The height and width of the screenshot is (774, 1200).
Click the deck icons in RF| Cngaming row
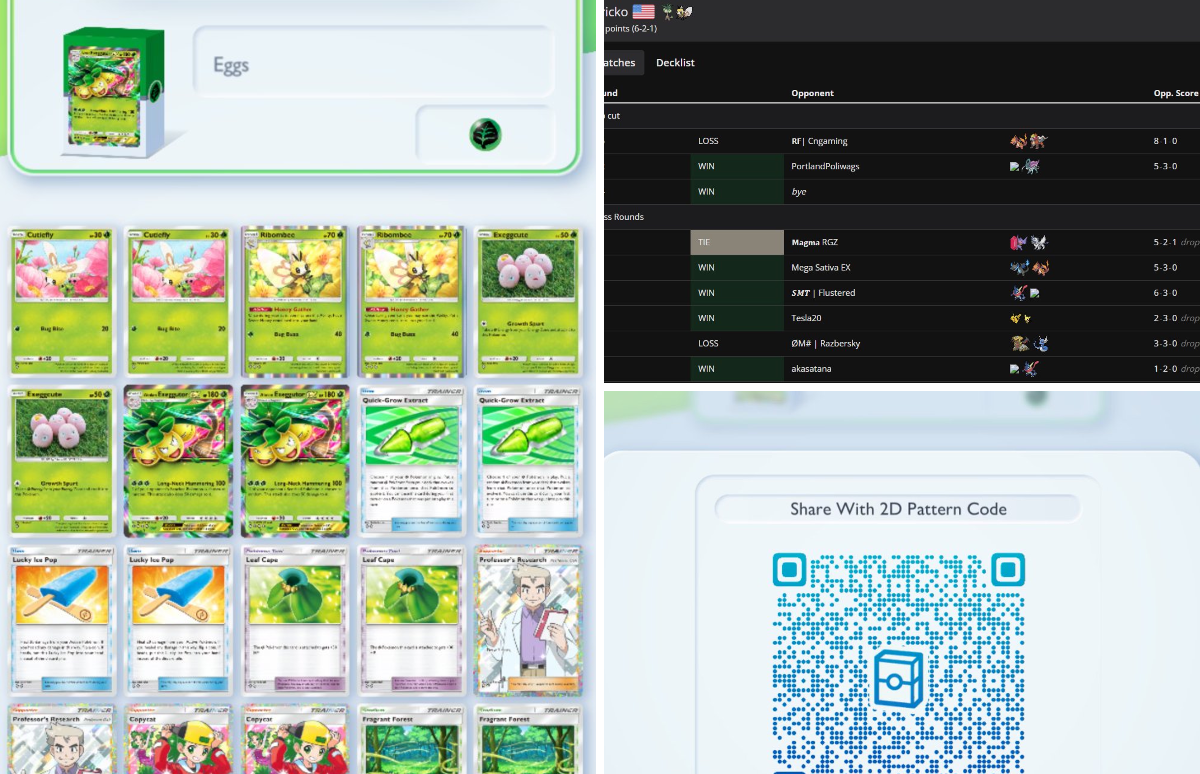coord(1028,141)
